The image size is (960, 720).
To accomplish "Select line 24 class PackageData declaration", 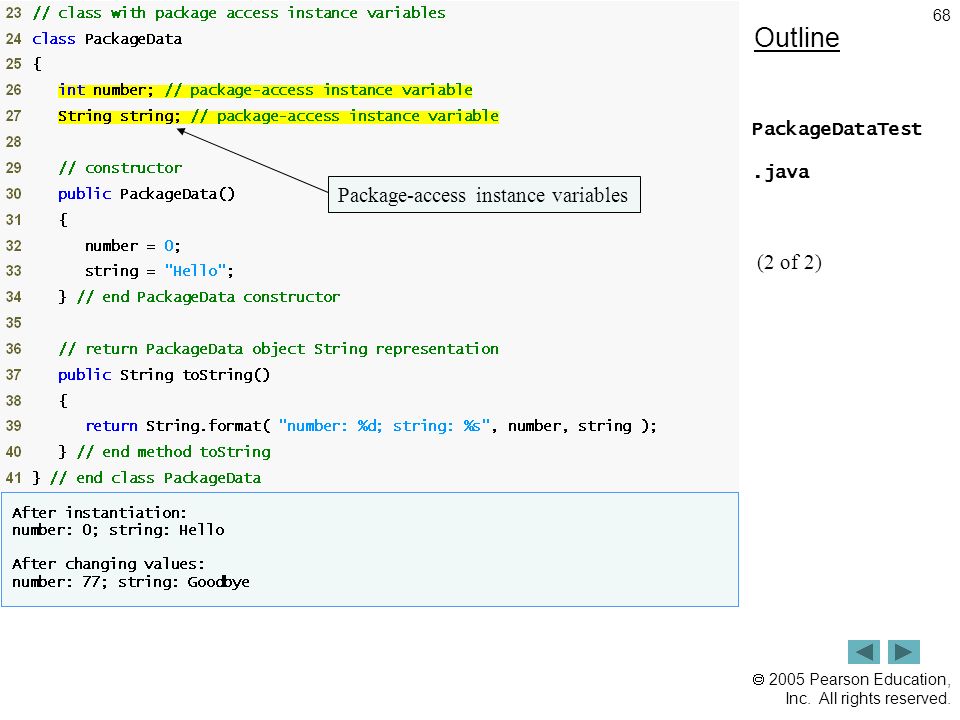I will (107, 39).
